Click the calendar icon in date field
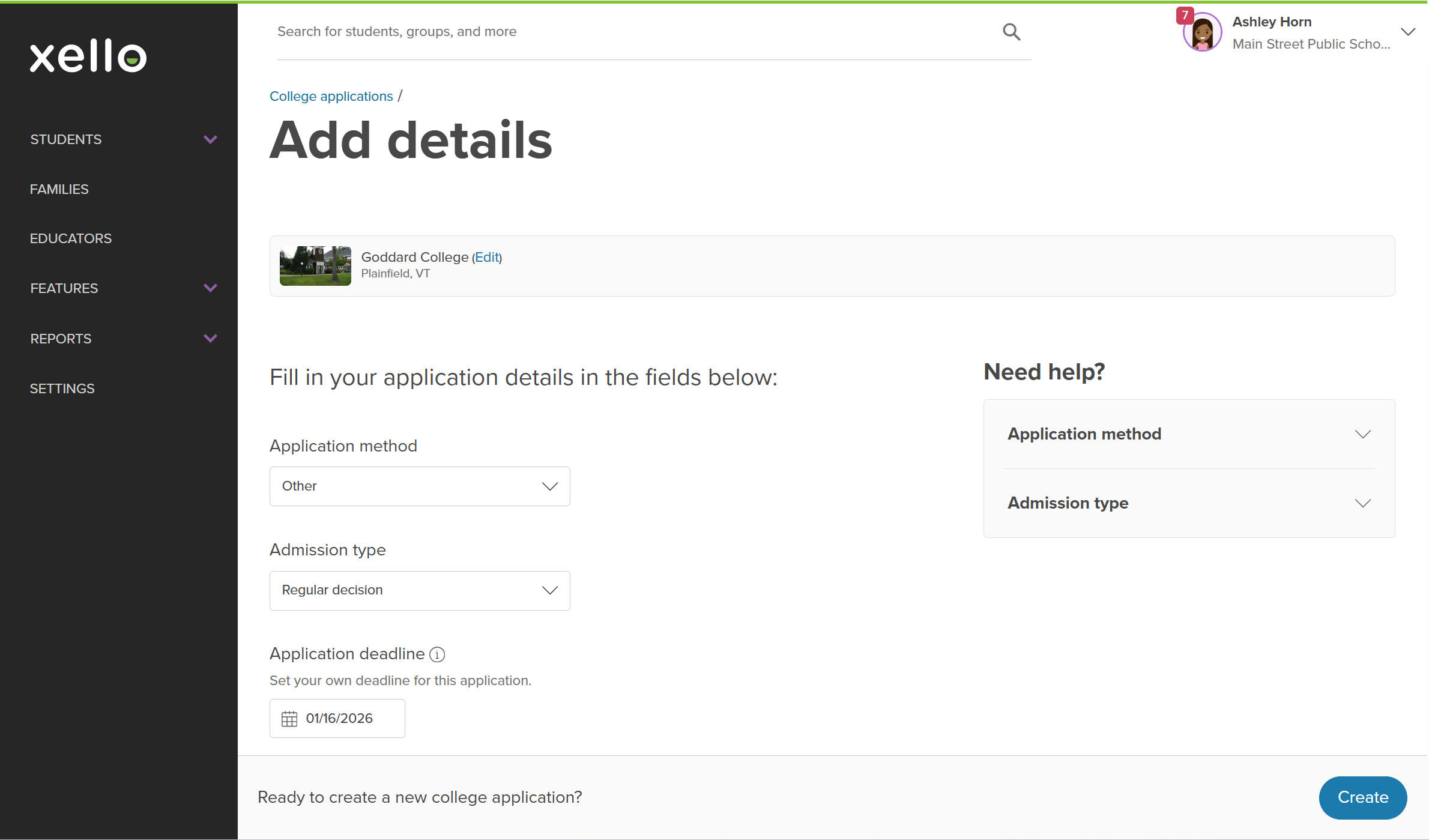The height and width of the screenshot is (840, 1429). point(289,719)
